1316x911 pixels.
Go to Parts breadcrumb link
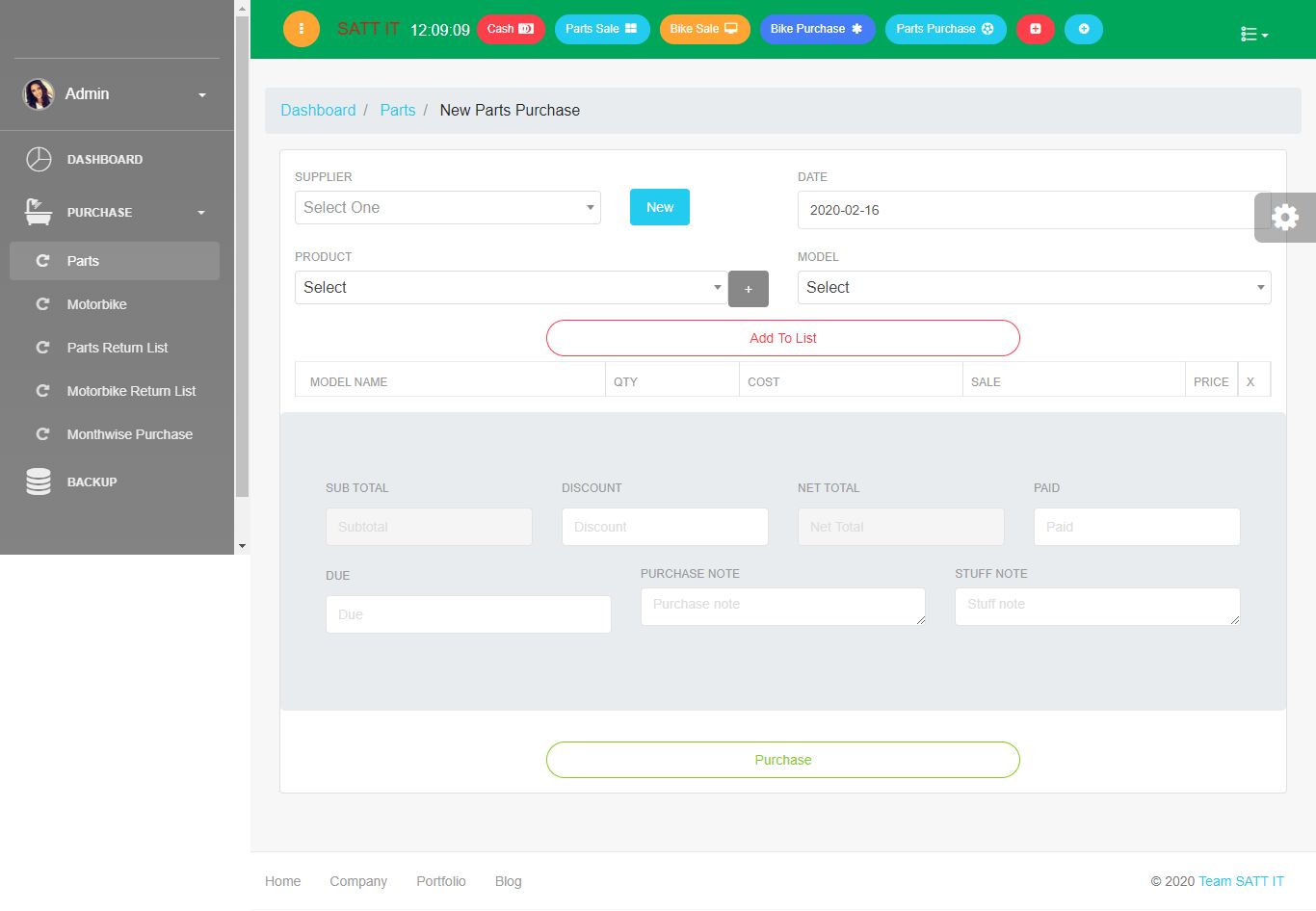398,110
